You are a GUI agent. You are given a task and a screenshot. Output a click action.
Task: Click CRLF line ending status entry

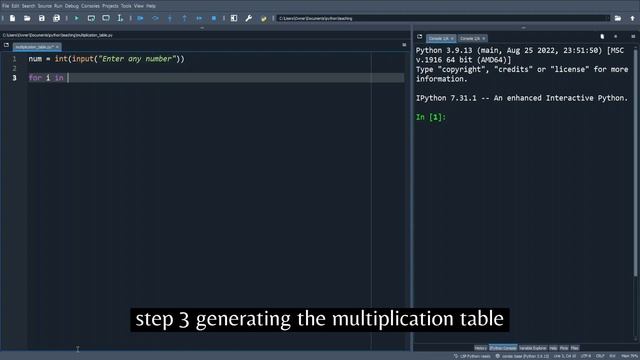600,356
